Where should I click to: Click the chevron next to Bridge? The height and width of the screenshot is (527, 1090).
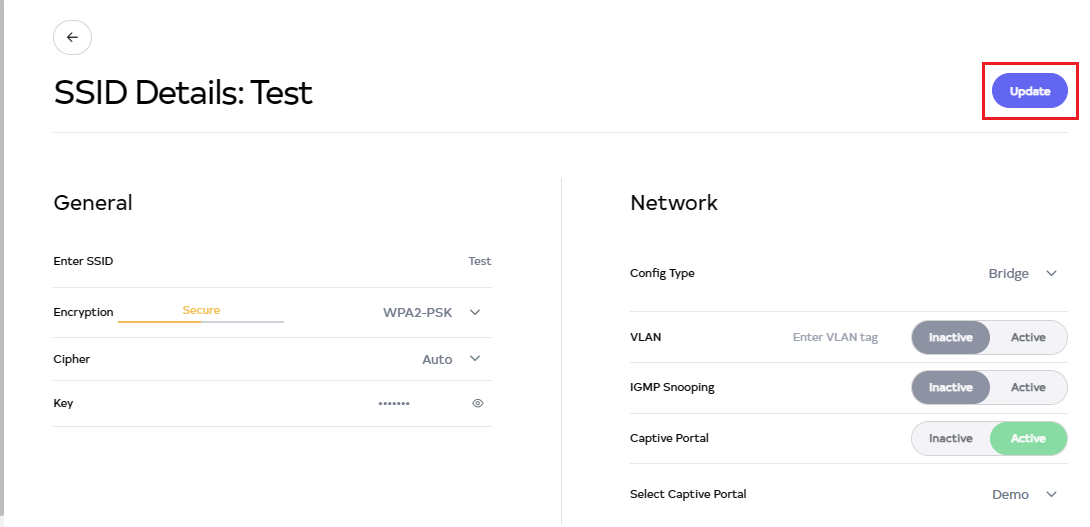click(1051, 273)
